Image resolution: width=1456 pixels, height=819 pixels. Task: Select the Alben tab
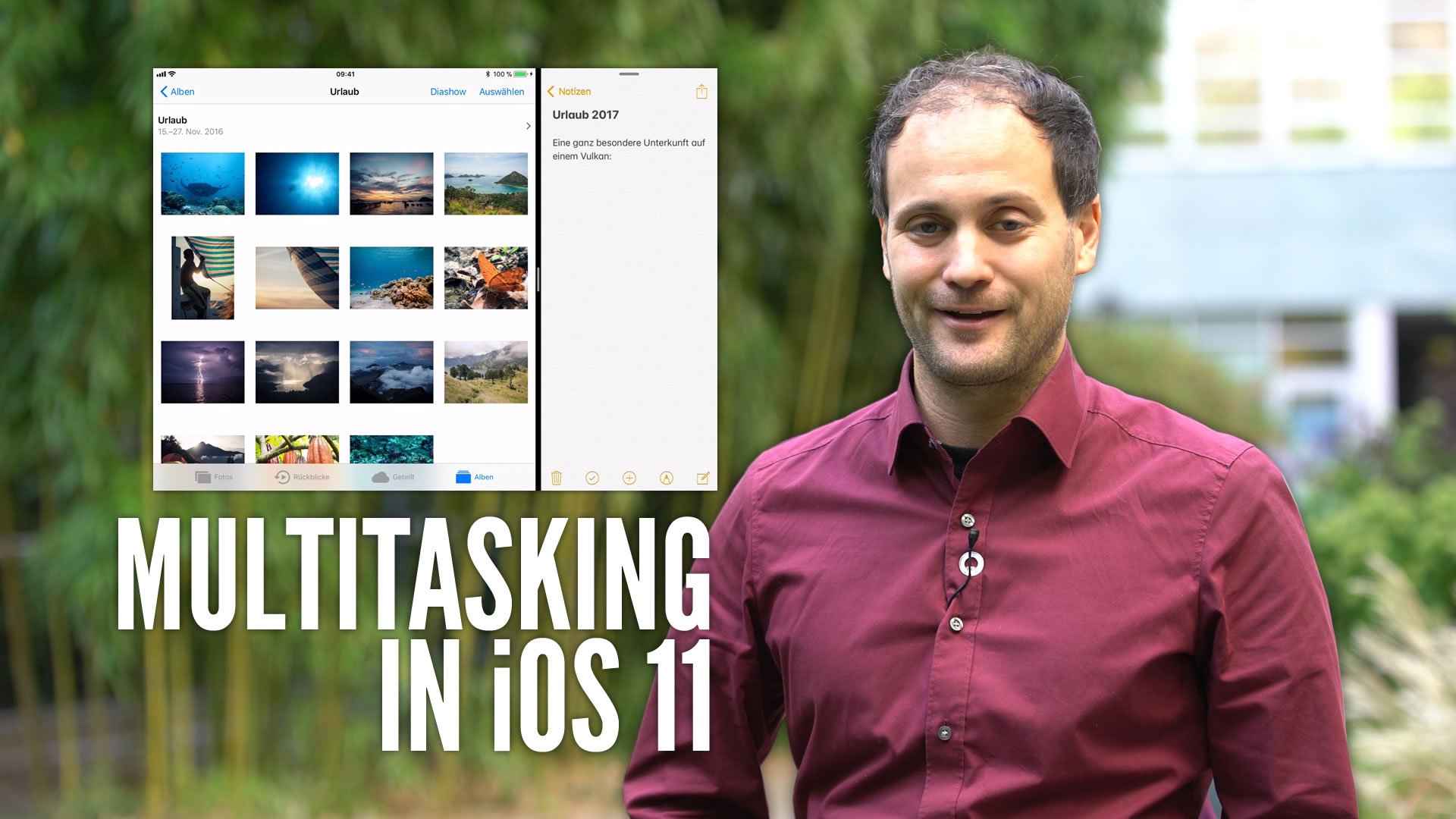tap(475, 477)
